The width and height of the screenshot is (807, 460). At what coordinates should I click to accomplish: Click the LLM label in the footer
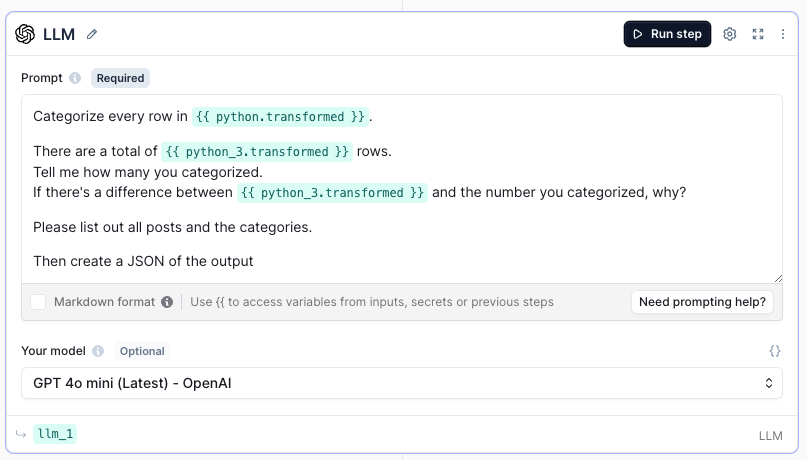click(770, 436)
